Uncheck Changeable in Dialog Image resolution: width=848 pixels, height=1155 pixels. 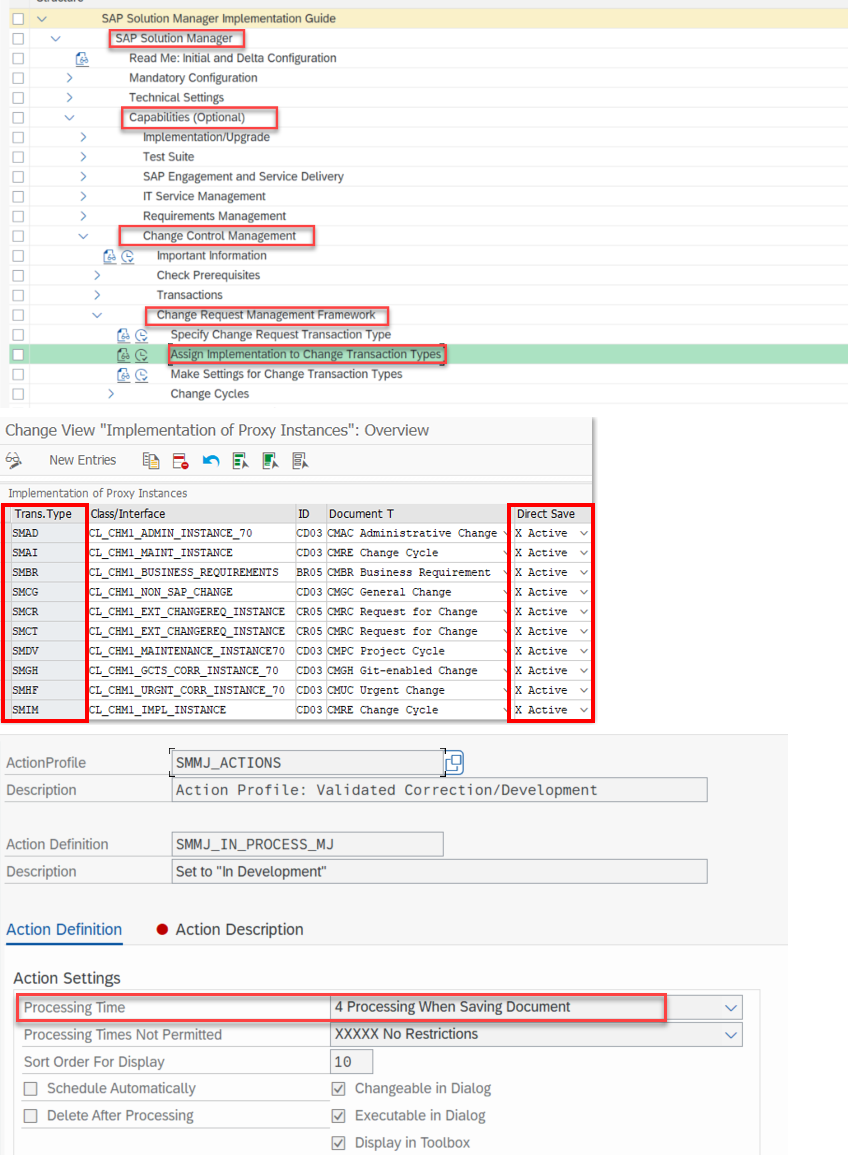coord(339,1089)
